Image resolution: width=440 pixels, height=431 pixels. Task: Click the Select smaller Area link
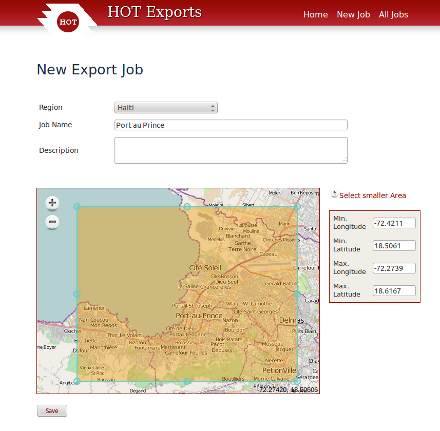tap(373, 195)
